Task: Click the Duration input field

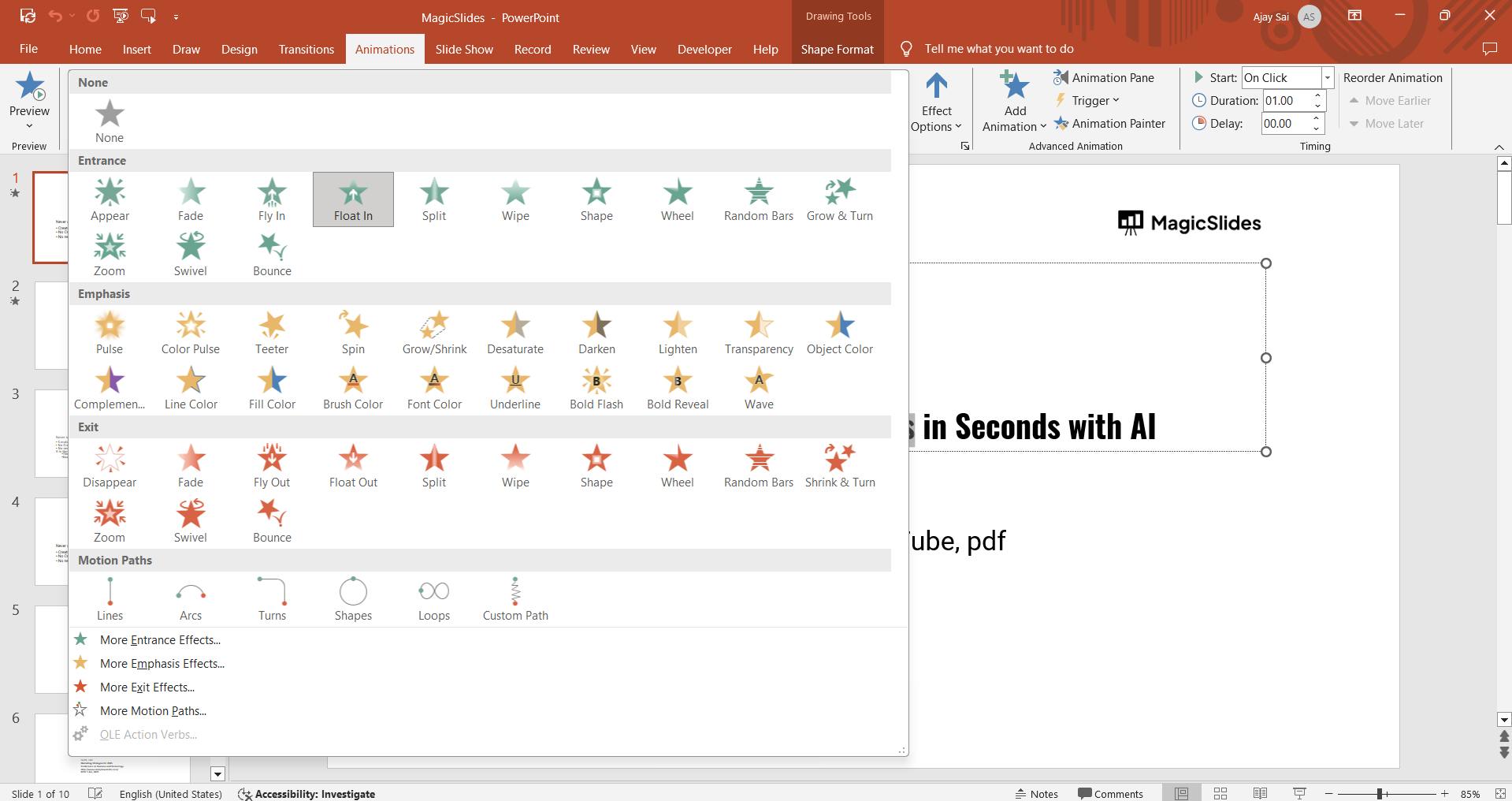Action: (x=1287, y=100)
